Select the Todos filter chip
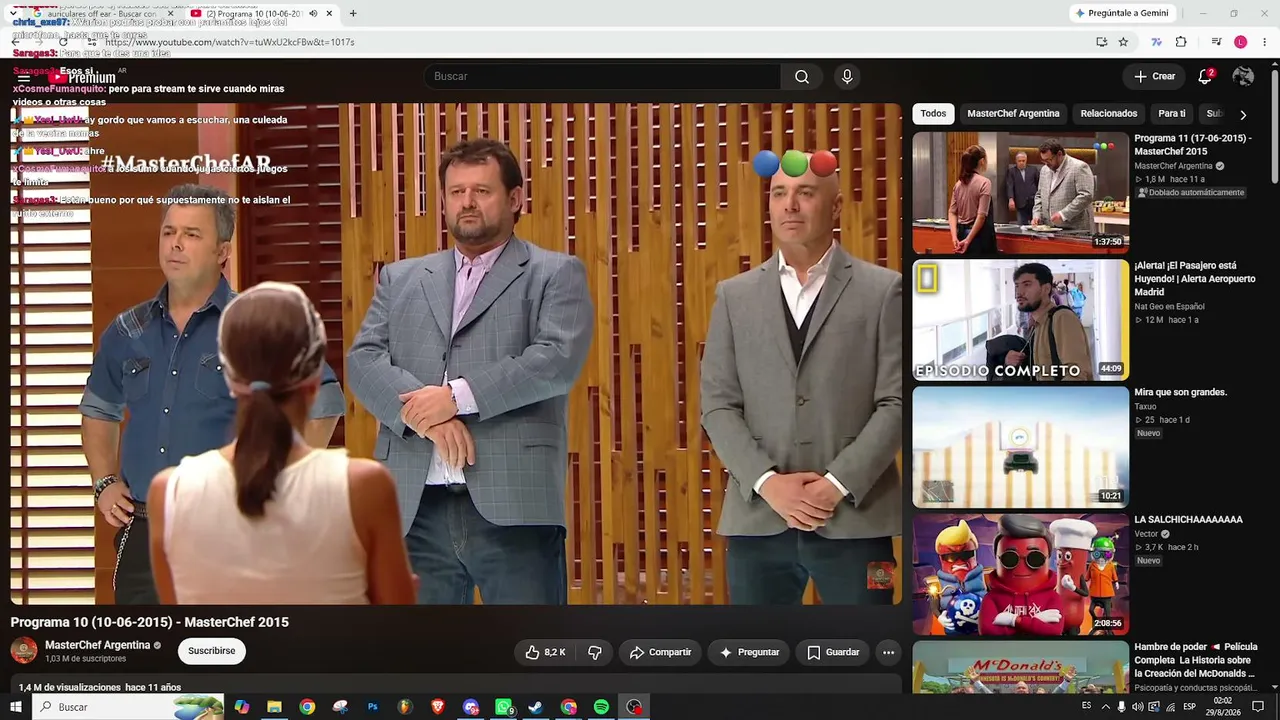This screenshot has width=1280, height=720. tap(933, 114)
